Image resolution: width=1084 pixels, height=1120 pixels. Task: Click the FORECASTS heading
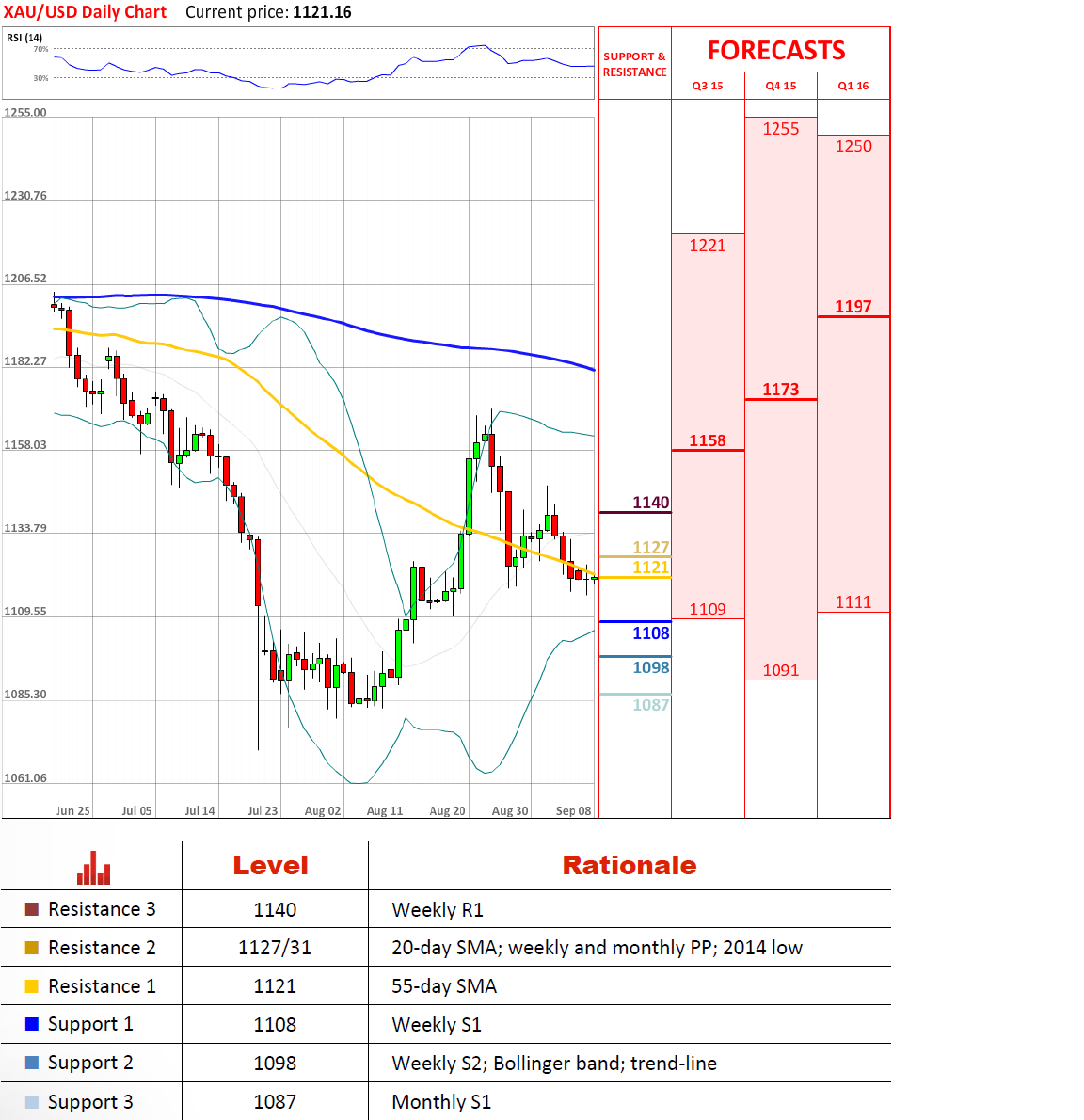776,51
